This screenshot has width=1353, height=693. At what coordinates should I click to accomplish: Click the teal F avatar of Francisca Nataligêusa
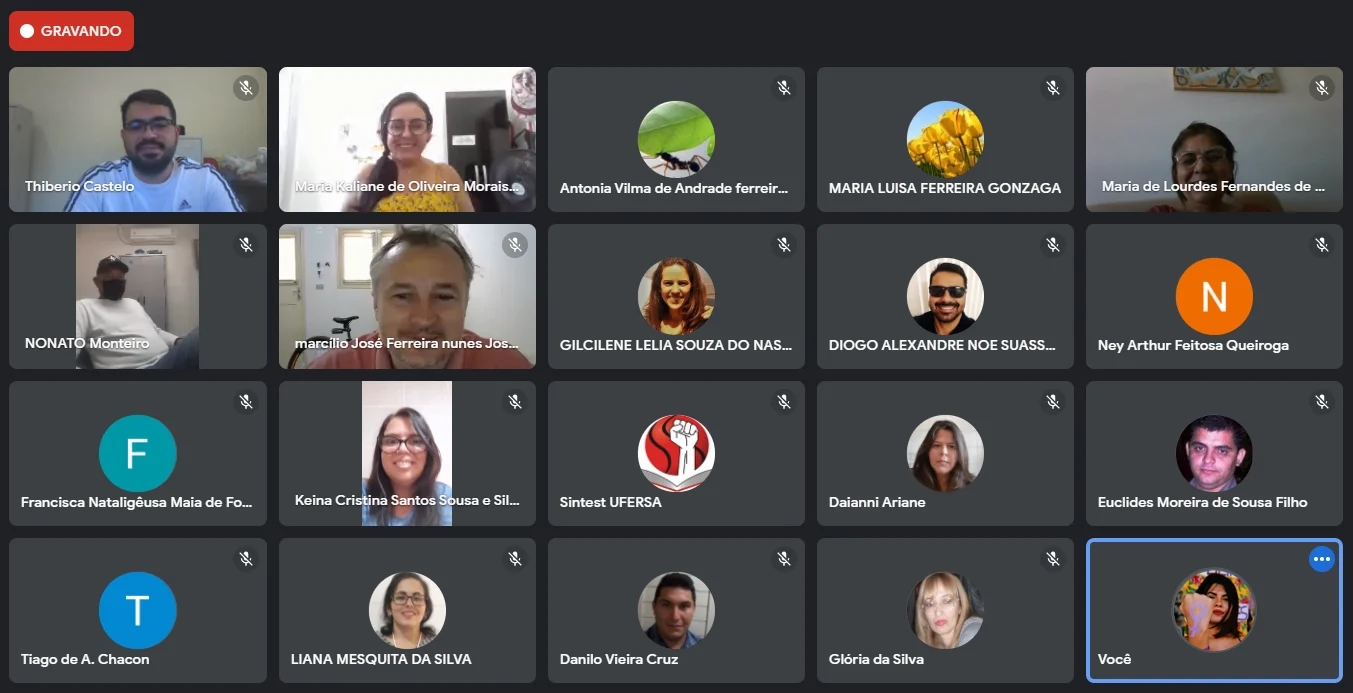(x=138, y=453)
